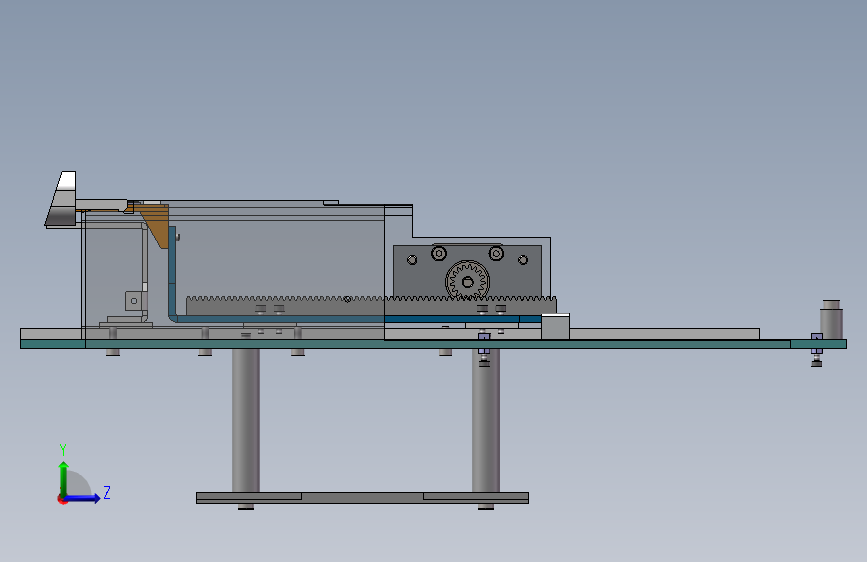Select the light gray block at rack end
867x562 pixels.
(x=555, y=326)
